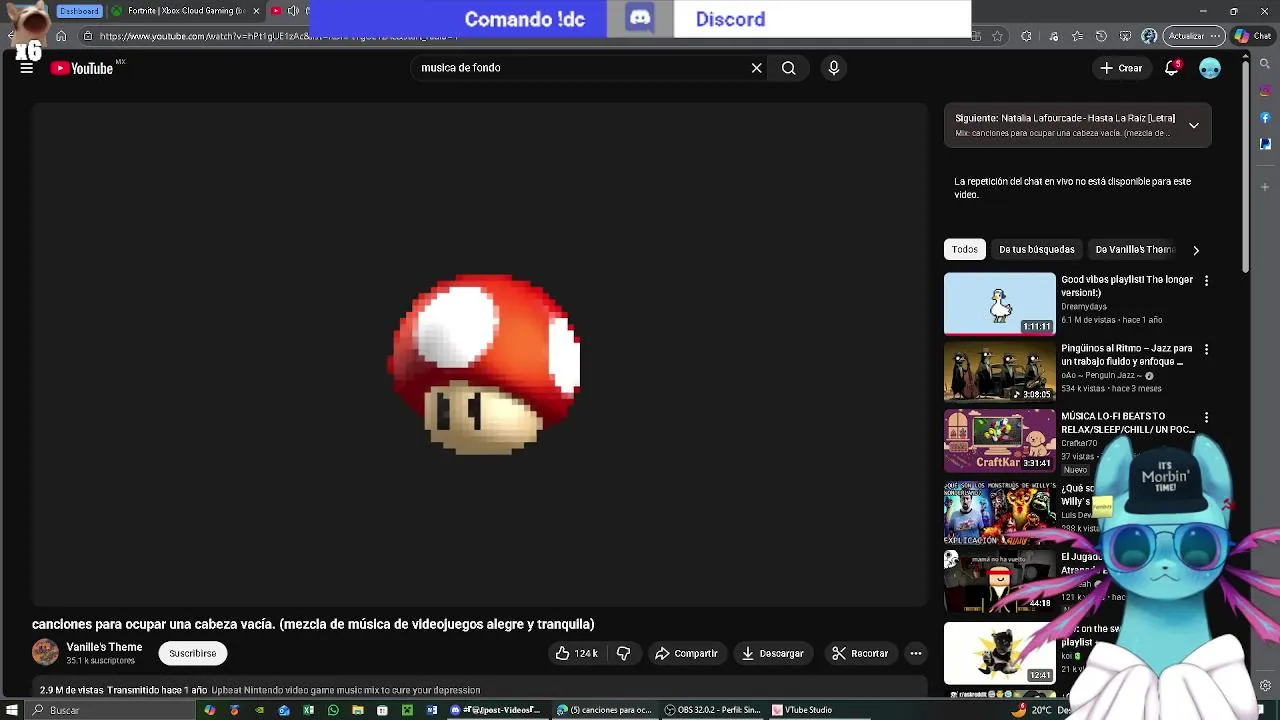Switch to the Dashboard browser tab
The image size is (1280, 720).
pyautogui.click(x=78, y=11)
